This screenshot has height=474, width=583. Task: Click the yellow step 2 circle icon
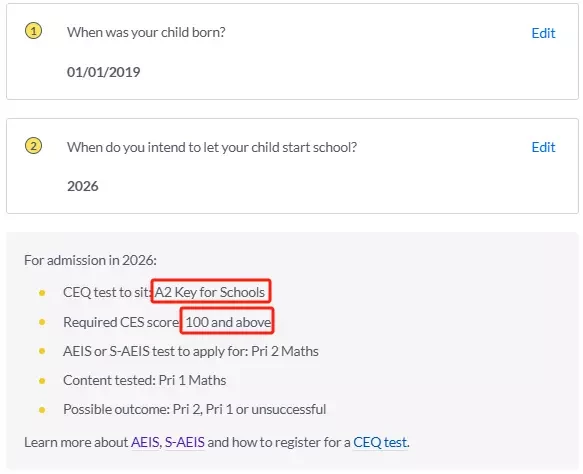coord(33,146)
